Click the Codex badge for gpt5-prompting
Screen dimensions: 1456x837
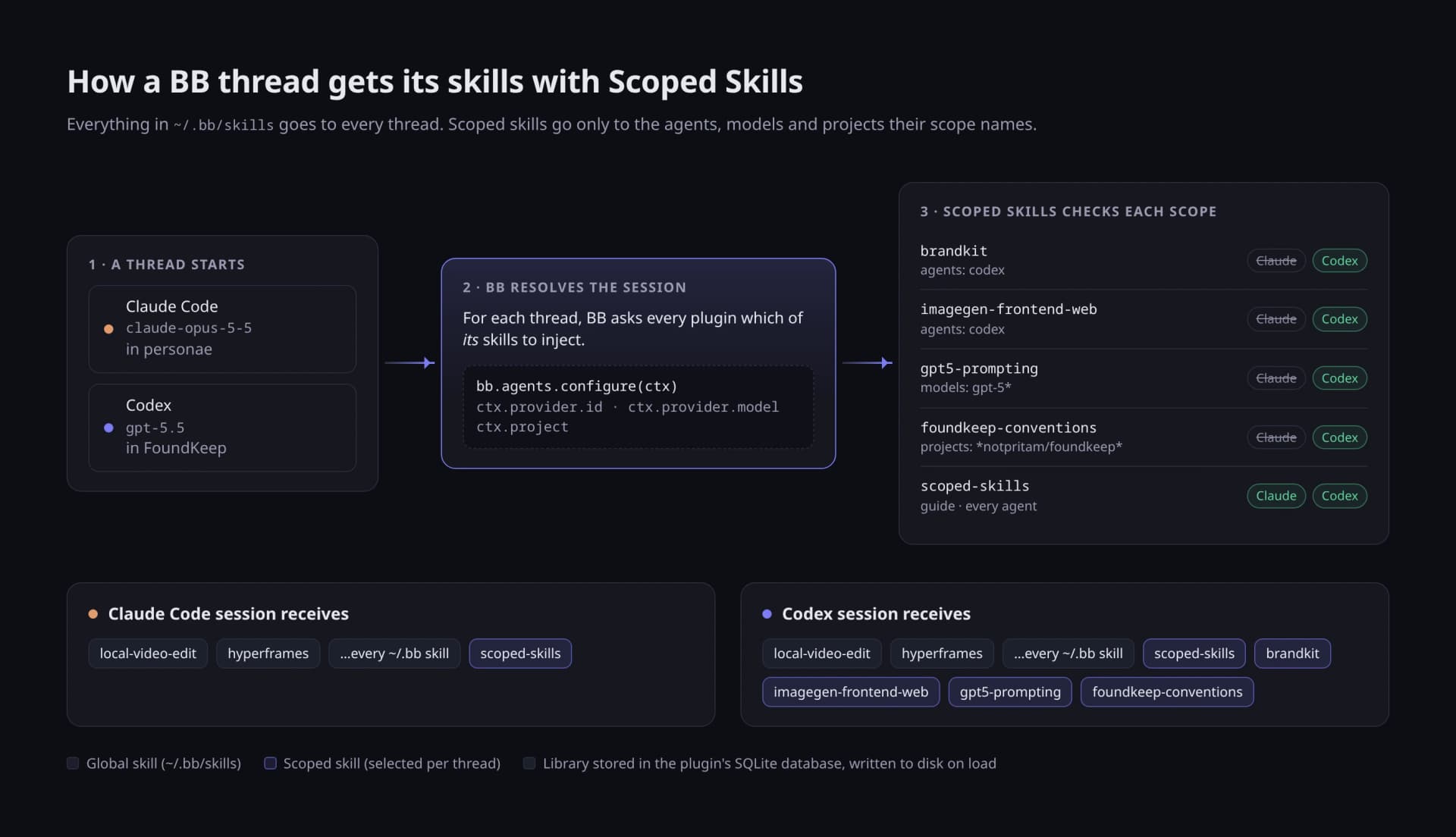pyautogui.click(x=1339, y=378)
